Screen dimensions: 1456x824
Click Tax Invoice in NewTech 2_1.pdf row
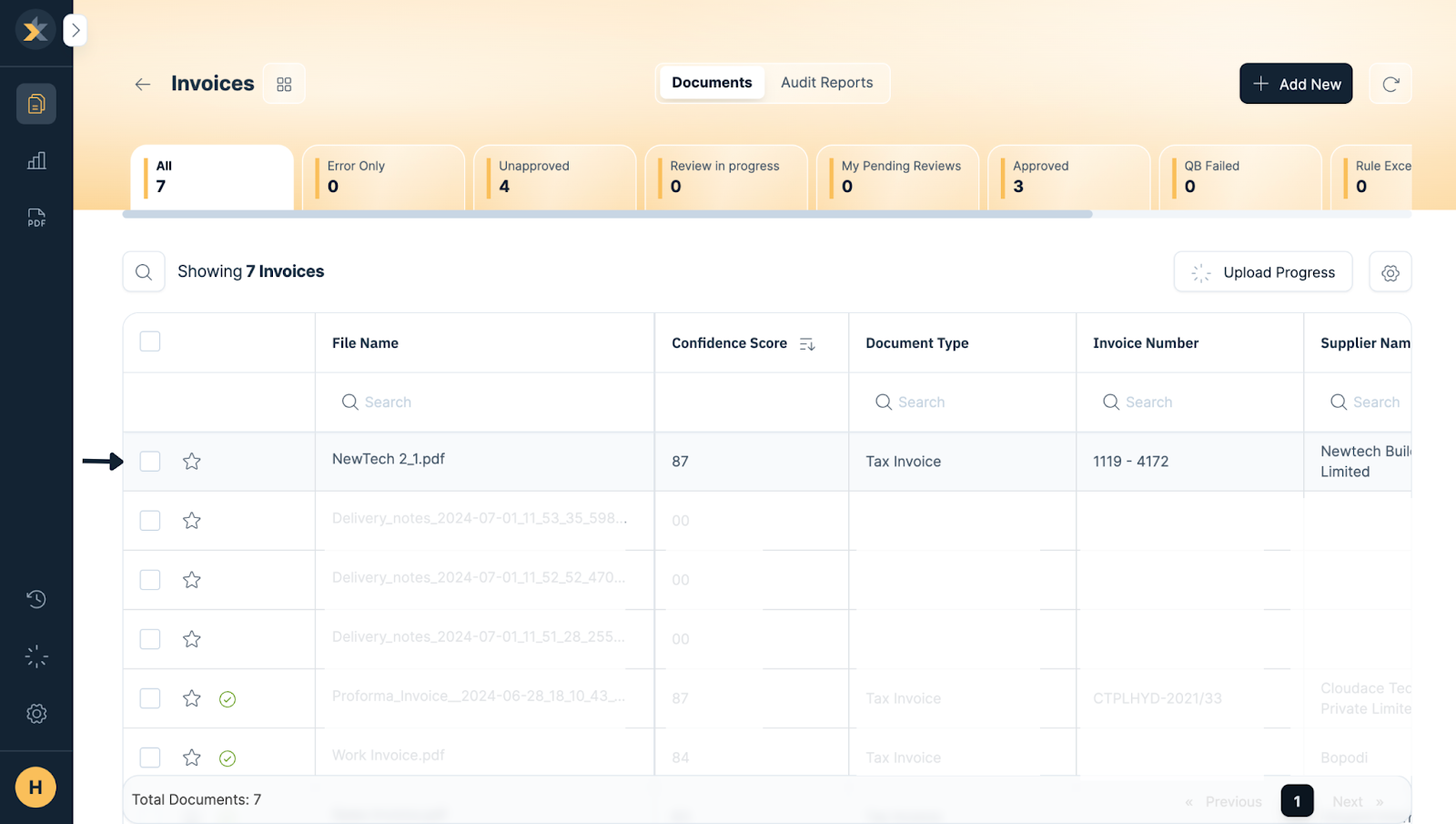coord(904,462)
